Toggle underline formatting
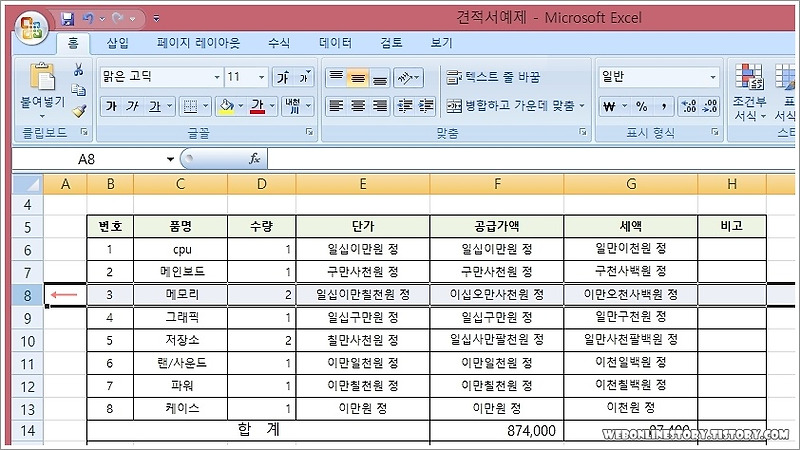Viewport: 800px width, 450px height. [155, 106]
